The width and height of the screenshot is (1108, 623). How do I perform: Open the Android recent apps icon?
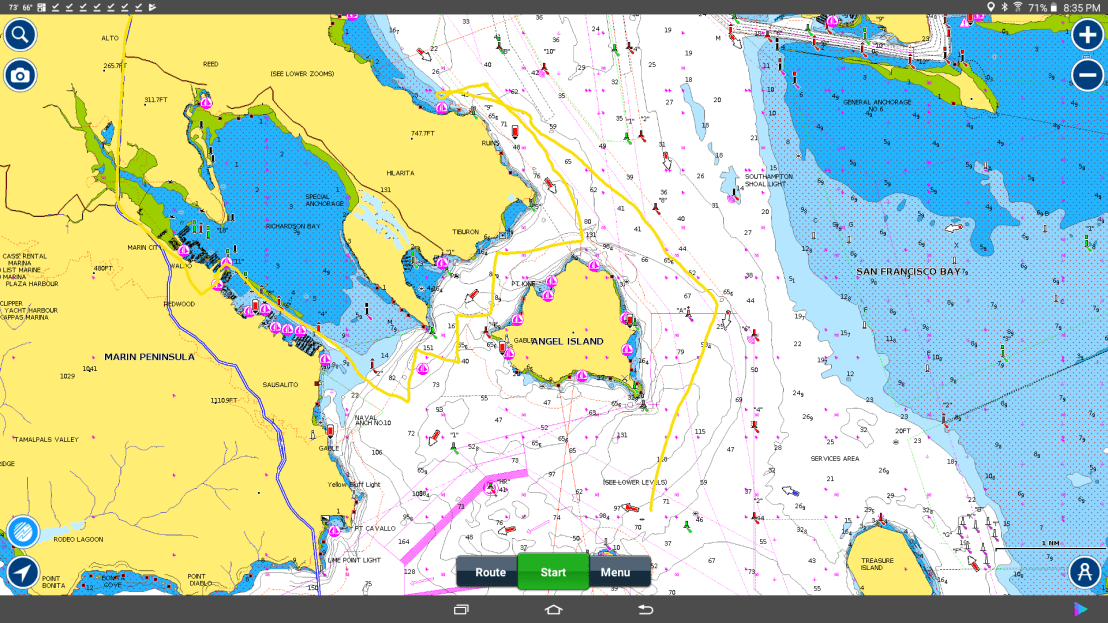tap(461, 609)
